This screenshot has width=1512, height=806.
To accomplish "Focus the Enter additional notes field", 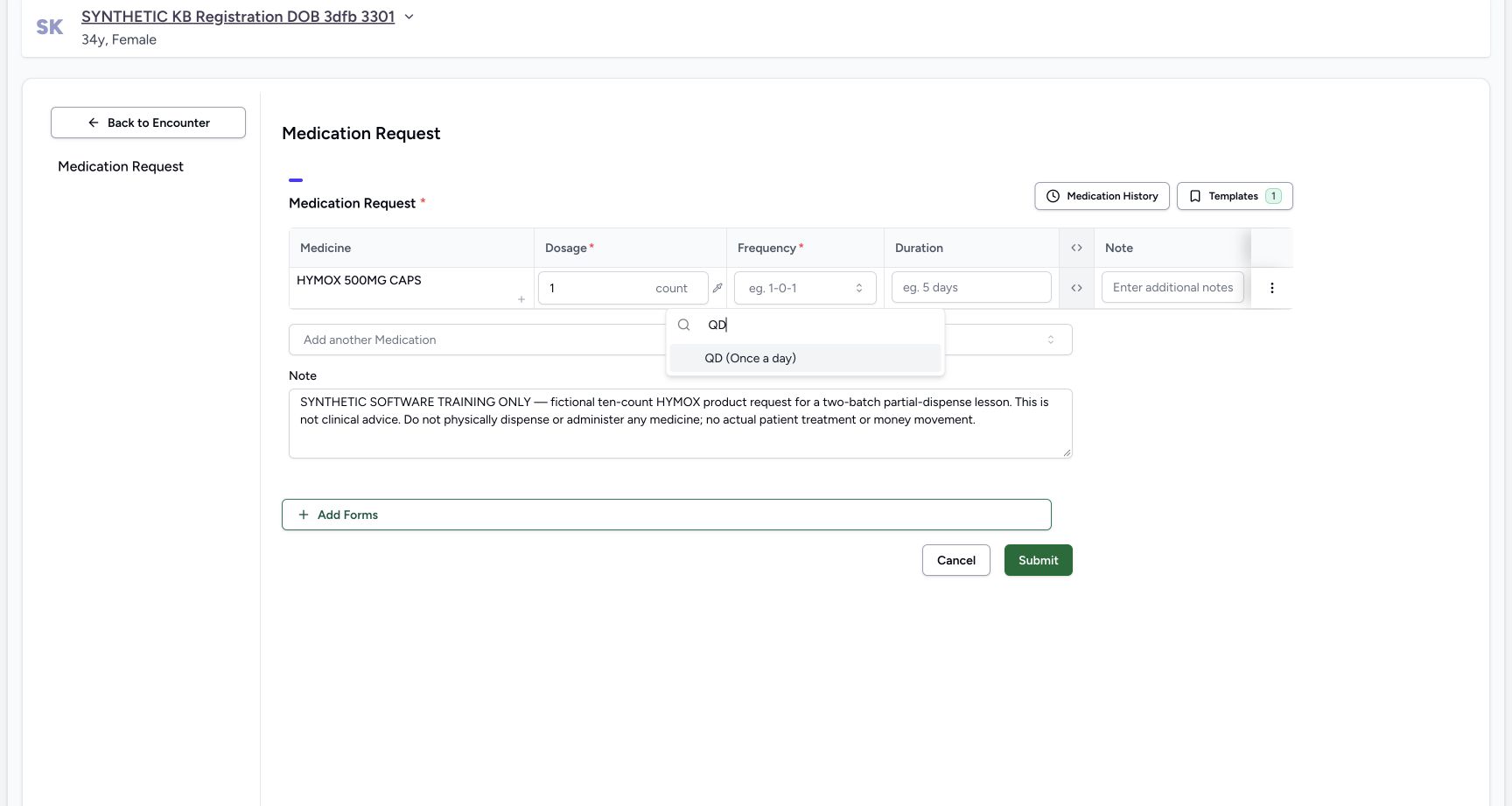I will click(x=1172, y=287).
